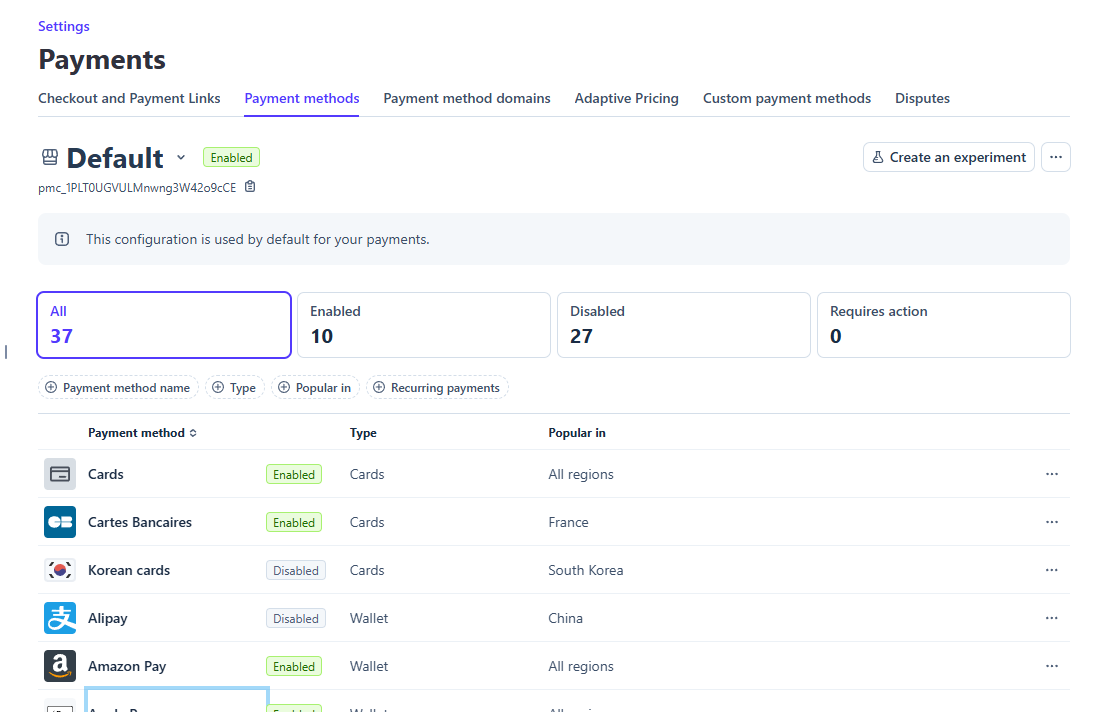This screenshot has width=1108, height=712.
Task: Add a Payment method name filter
Action: [118, 388]
